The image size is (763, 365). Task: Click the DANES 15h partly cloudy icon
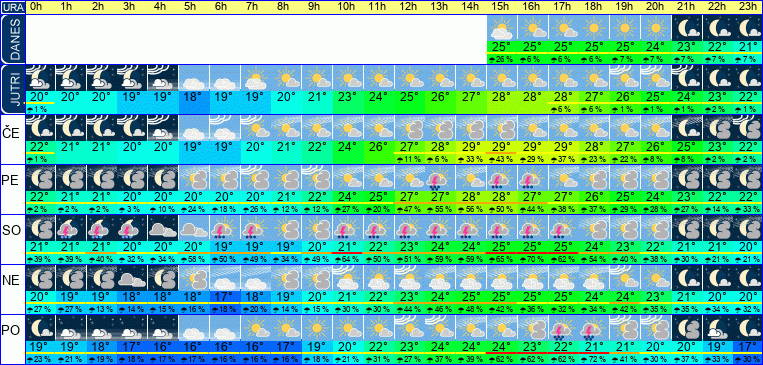[x=502, y=28]
